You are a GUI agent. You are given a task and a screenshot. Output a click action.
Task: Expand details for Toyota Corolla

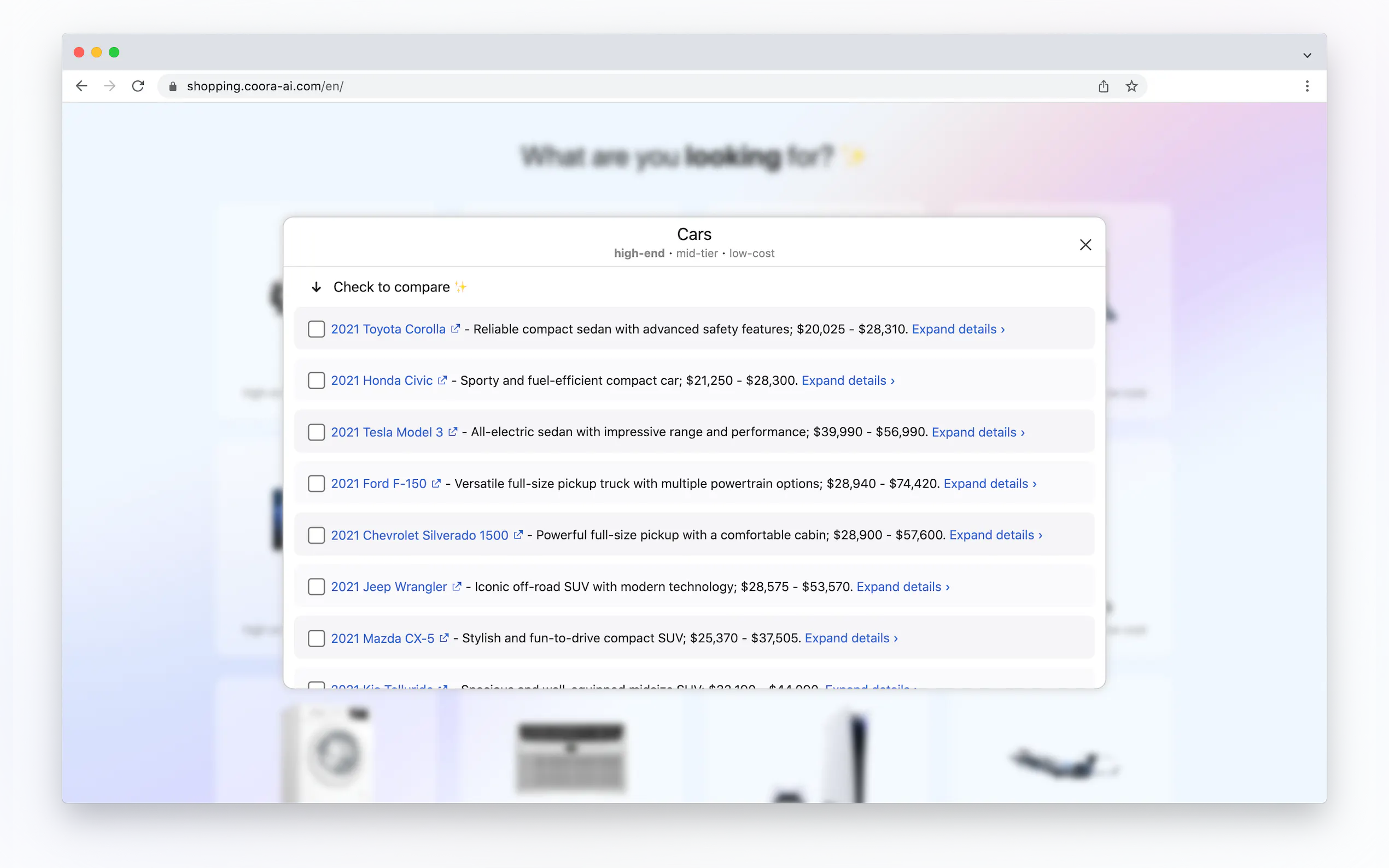click(958, 329)
